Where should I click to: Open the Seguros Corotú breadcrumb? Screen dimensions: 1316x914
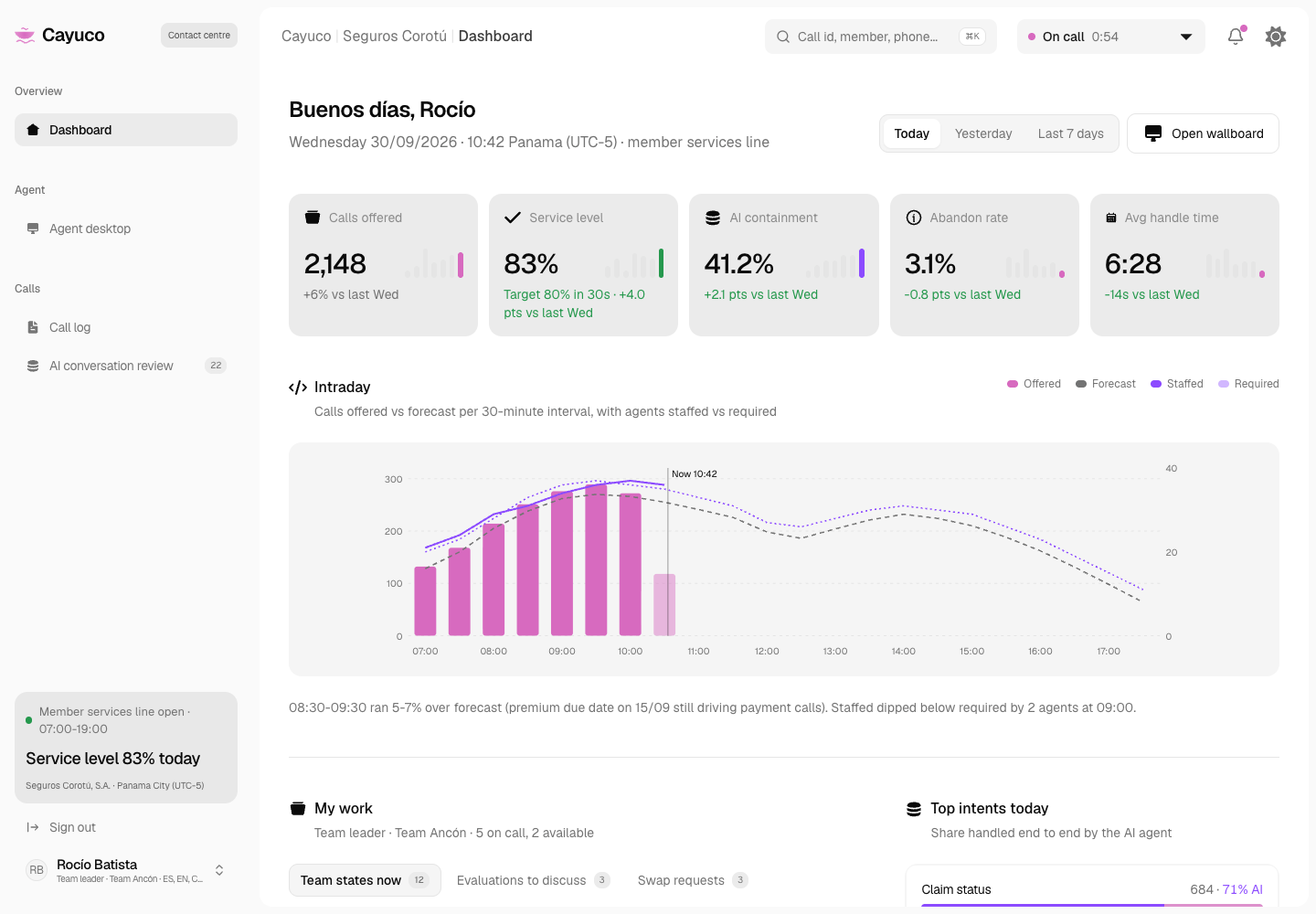[395, 36]
